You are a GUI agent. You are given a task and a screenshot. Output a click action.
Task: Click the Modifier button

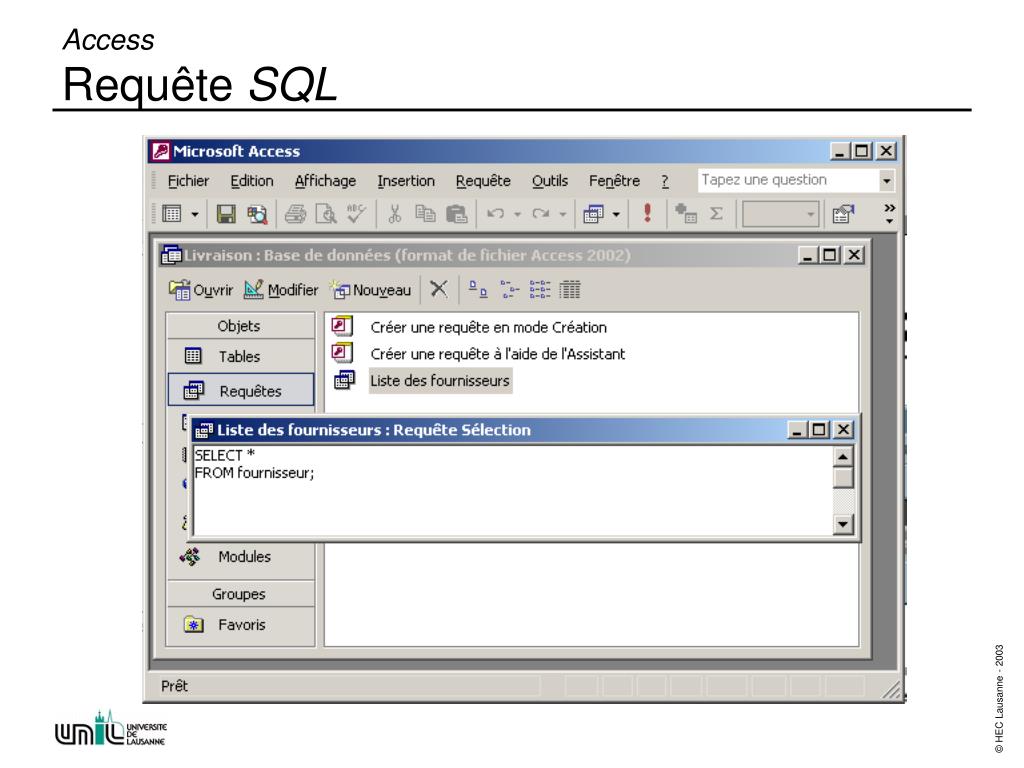(281, 289)
